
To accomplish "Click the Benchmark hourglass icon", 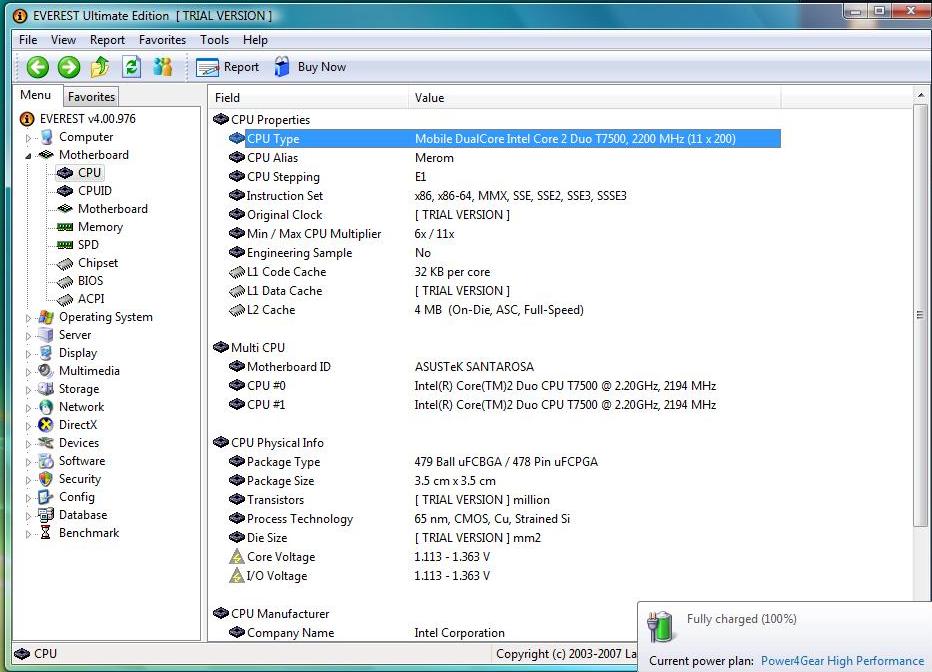I will (45, 533).
